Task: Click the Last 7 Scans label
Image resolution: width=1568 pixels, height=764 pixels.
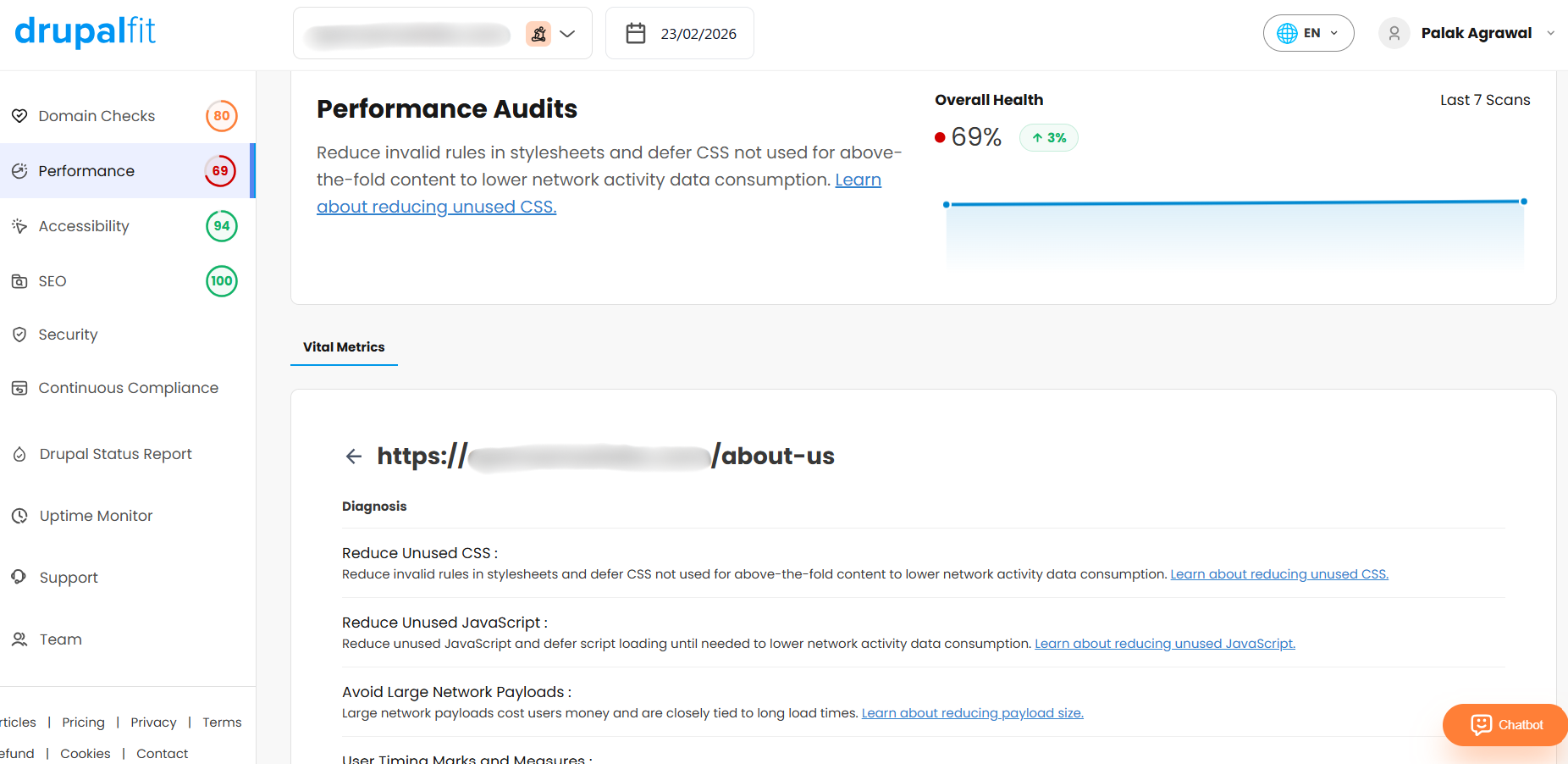Action: coord(1485,100)
